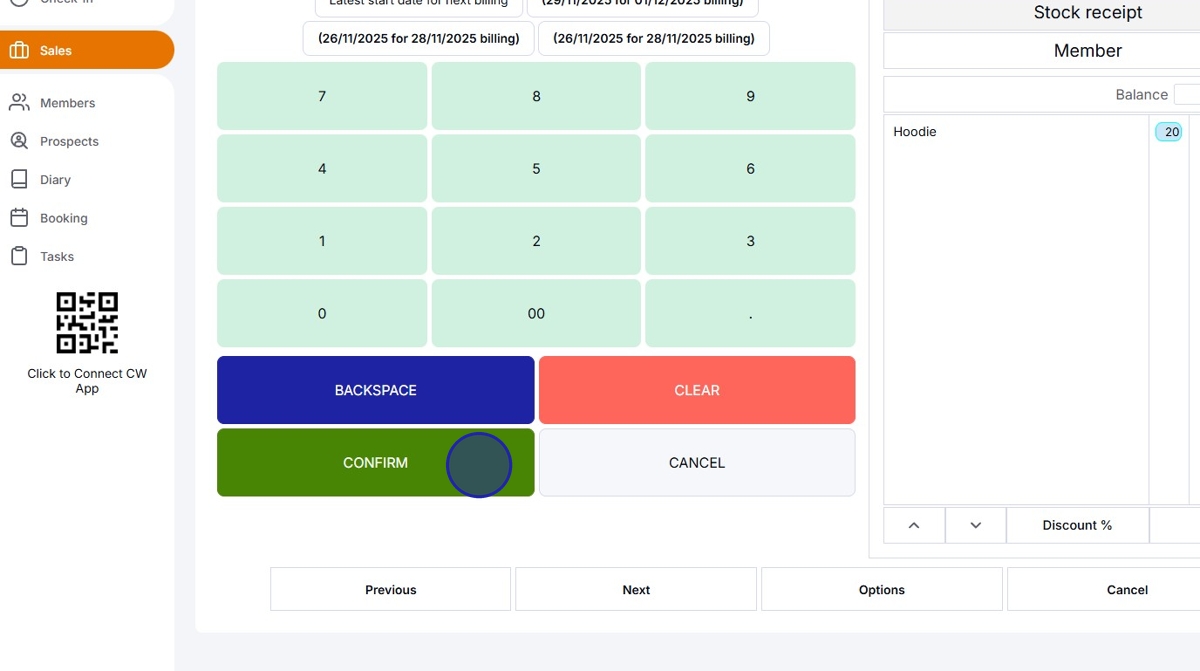The height and width of the screenshot is (671, 1200).
Task: Move the receipt selection up with the up chevron
Action: [914, 525]
